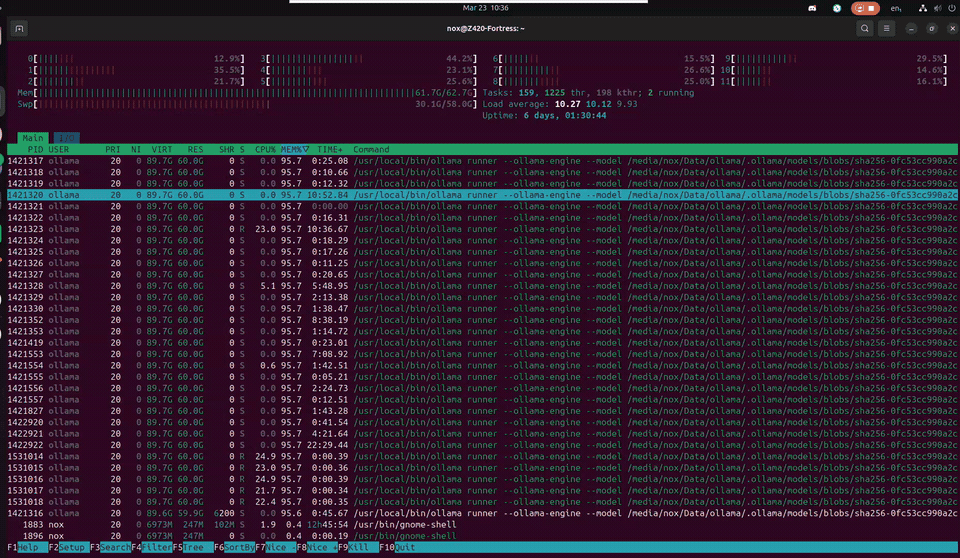Image resolution: width=960 pixels, height=558 pixels.
Task: Click F7 Nice - in function bar
Action: click(x=276, y=548)
